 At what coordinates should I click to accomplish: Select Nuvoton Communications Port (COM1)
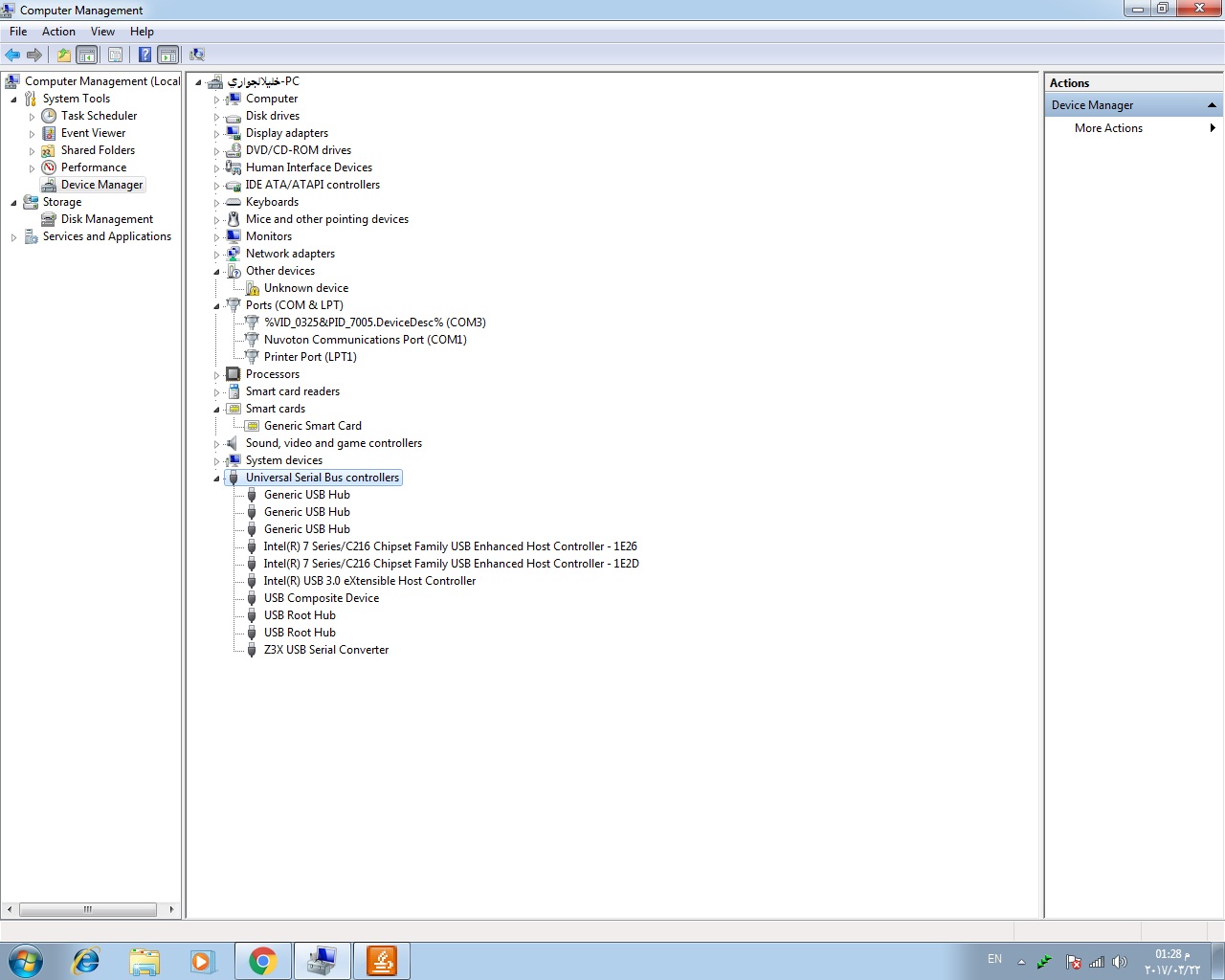pos(365,340)
